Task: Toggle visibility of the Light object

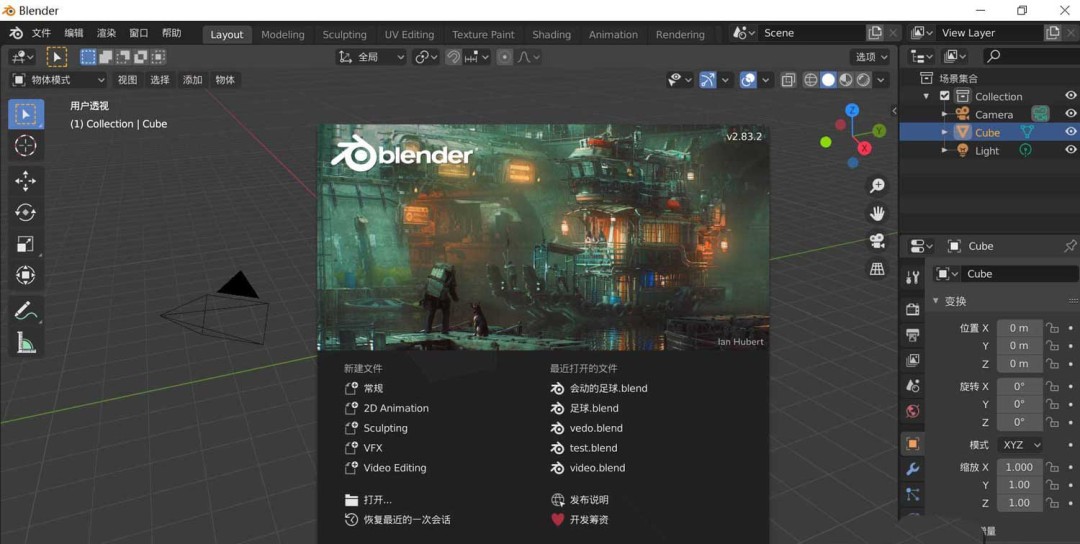Action: pos(1070,150)
